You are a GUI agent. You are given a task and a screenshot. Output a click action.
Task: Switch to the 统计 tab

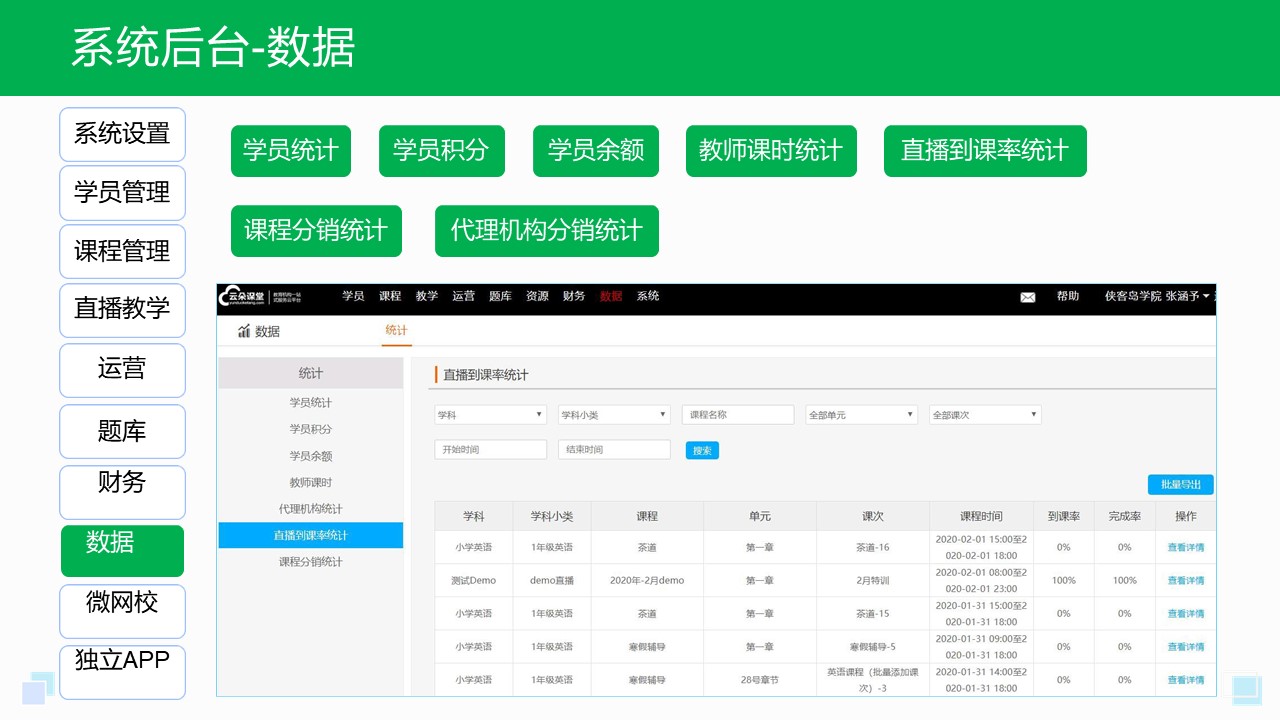[x=397, y=329]
